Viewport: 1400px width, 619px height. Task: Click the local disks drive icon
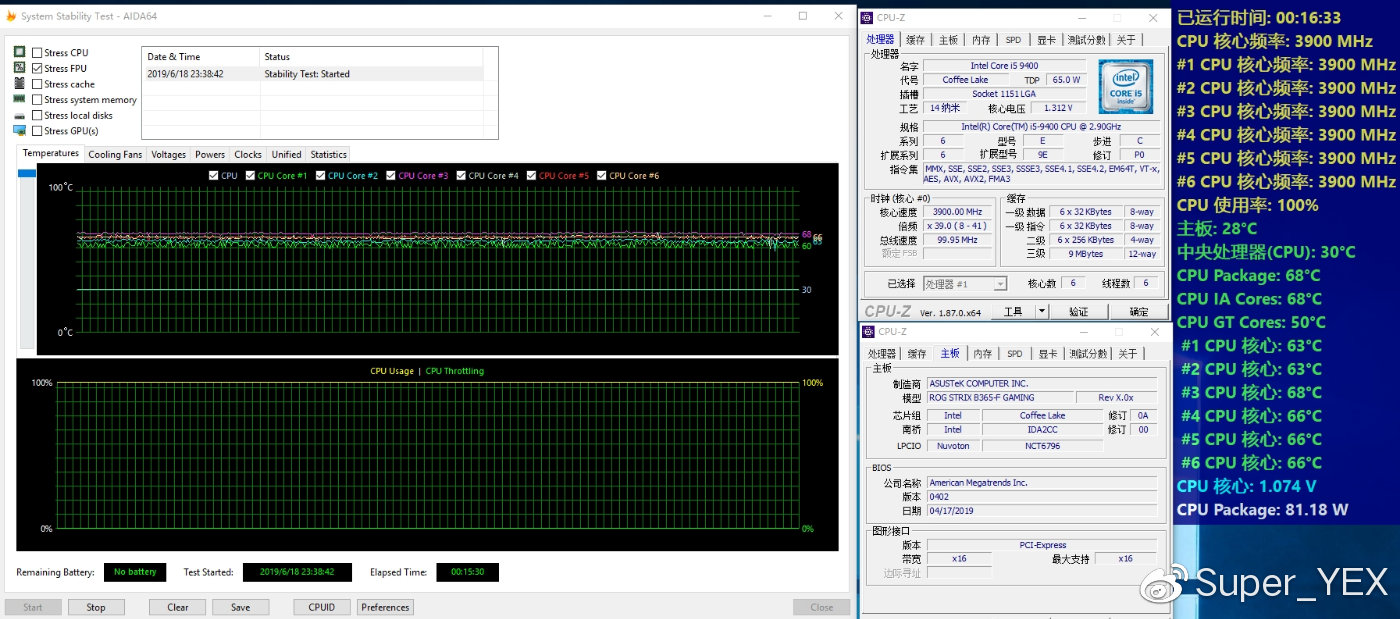pyautogui.click(x=19, y=115)
